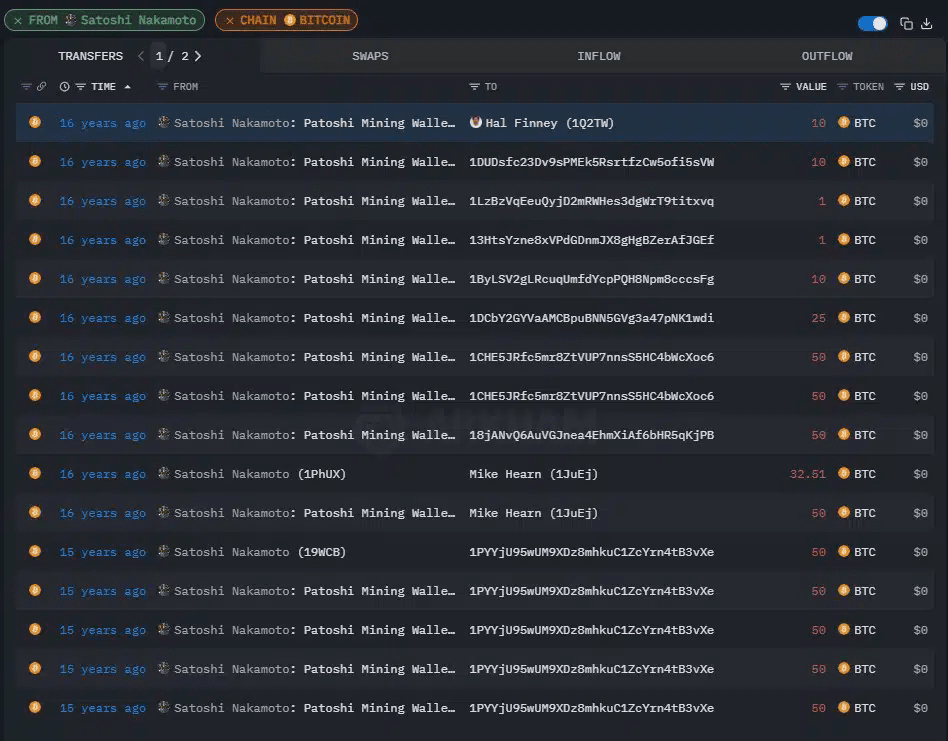
Task: Click the download/export icon top right
Action: pos(927,22)
